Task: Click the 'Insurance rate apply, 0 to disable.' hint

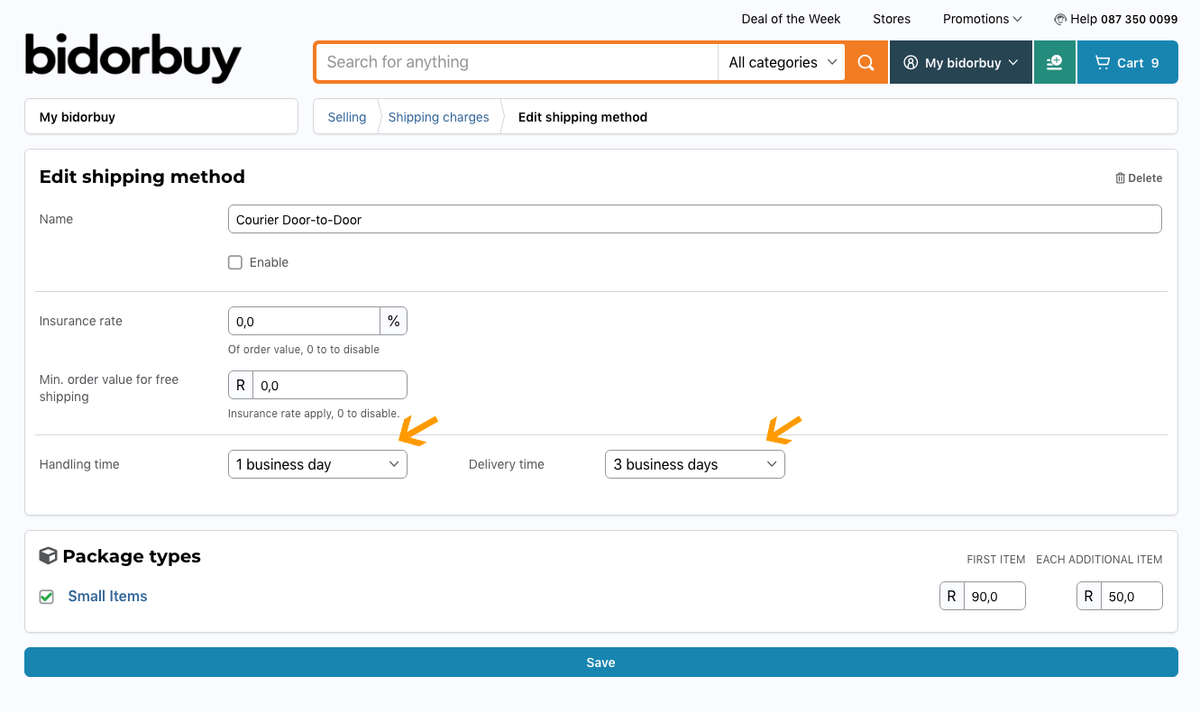Action: pos(314,413)
